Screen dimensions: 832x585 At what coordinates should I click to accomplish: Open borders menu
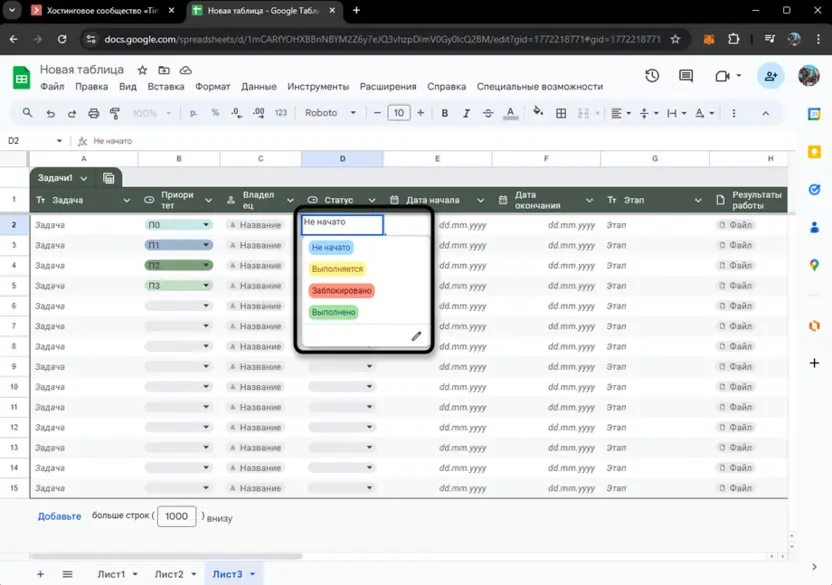[x=561, y=113]
